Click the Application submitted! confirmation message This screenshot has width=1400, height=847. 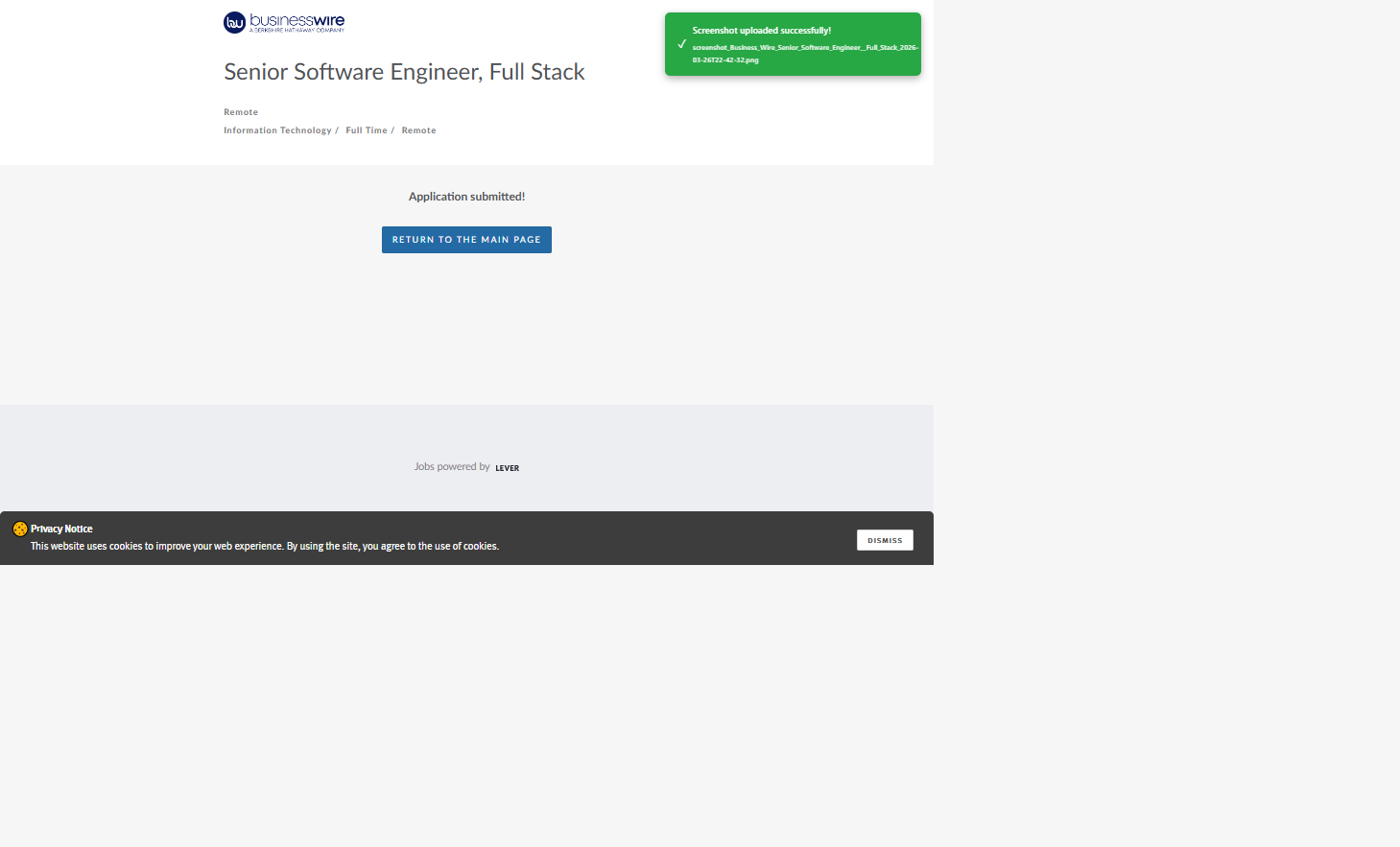(466, 197)
